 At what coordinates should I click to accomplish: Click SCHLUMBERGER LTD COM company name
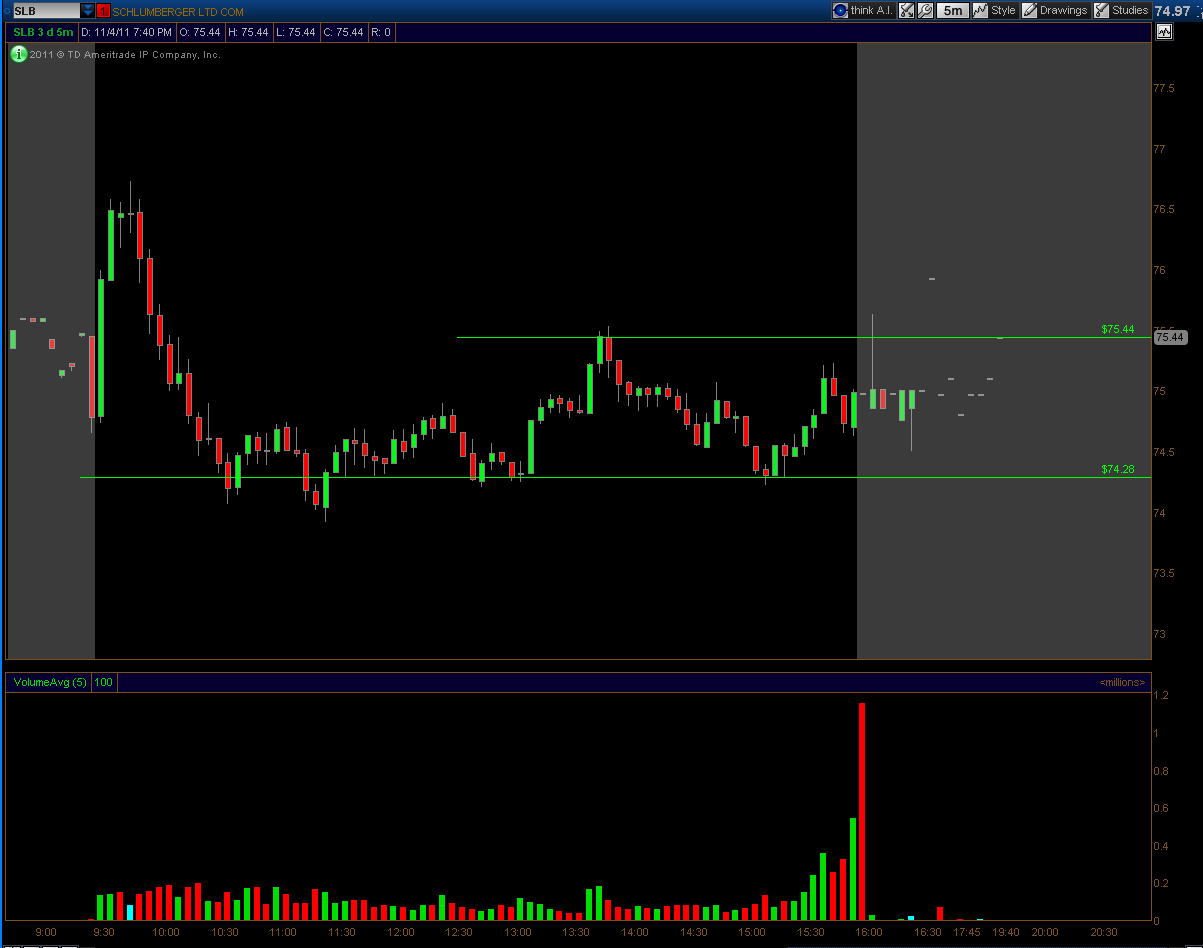point(178,11)
